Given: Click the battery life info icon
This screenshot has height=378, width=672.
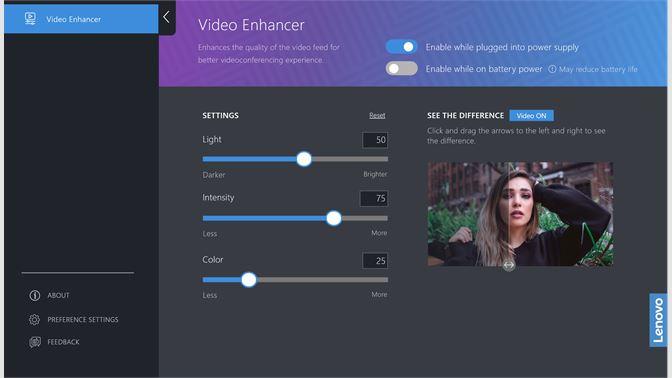Looking at the screenshot, I should [x=552, y=69].
